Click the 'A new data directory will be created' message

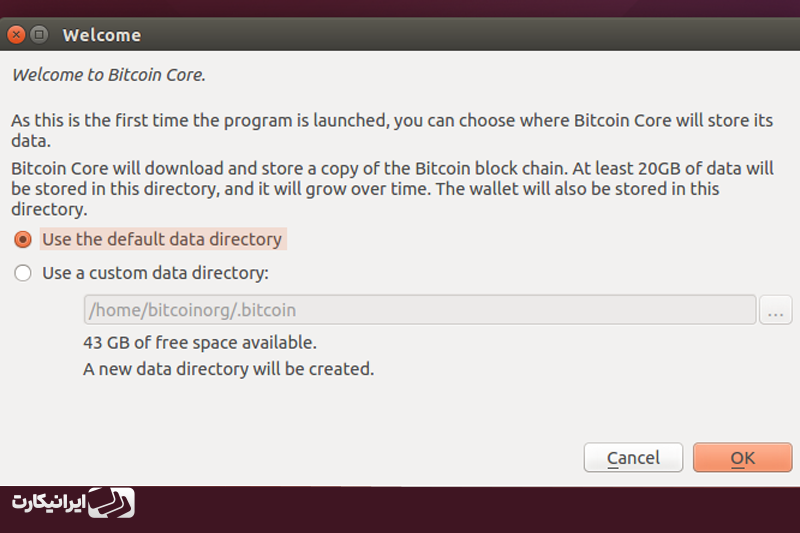[x=229, y=369]
